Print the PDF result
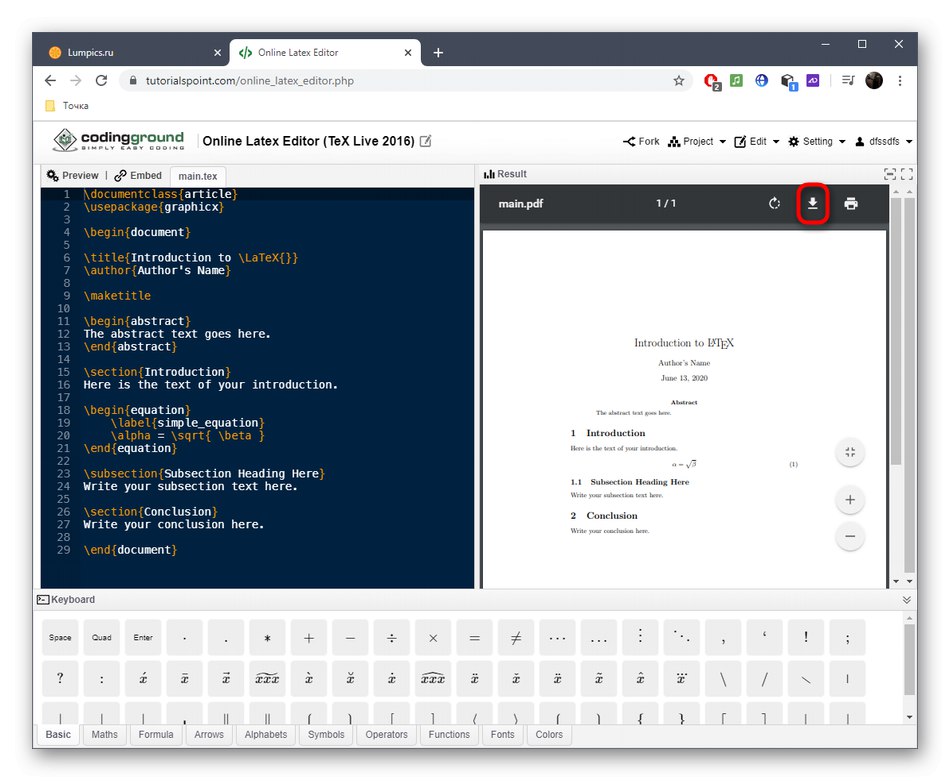Image resolution: width=950 pixels, height=781 pixels. tap(851, 203)
